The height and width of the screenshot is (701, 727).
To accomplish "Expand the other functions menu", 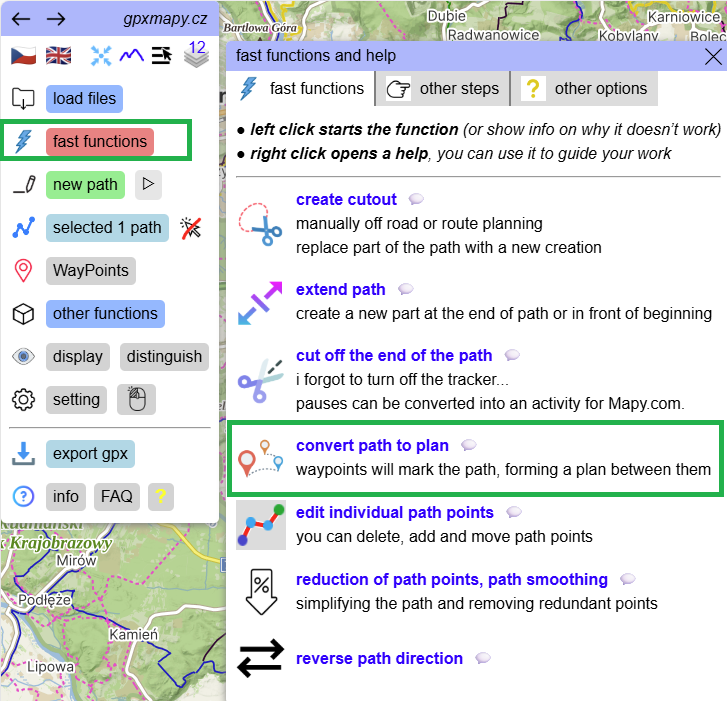I will pos(105,314).
